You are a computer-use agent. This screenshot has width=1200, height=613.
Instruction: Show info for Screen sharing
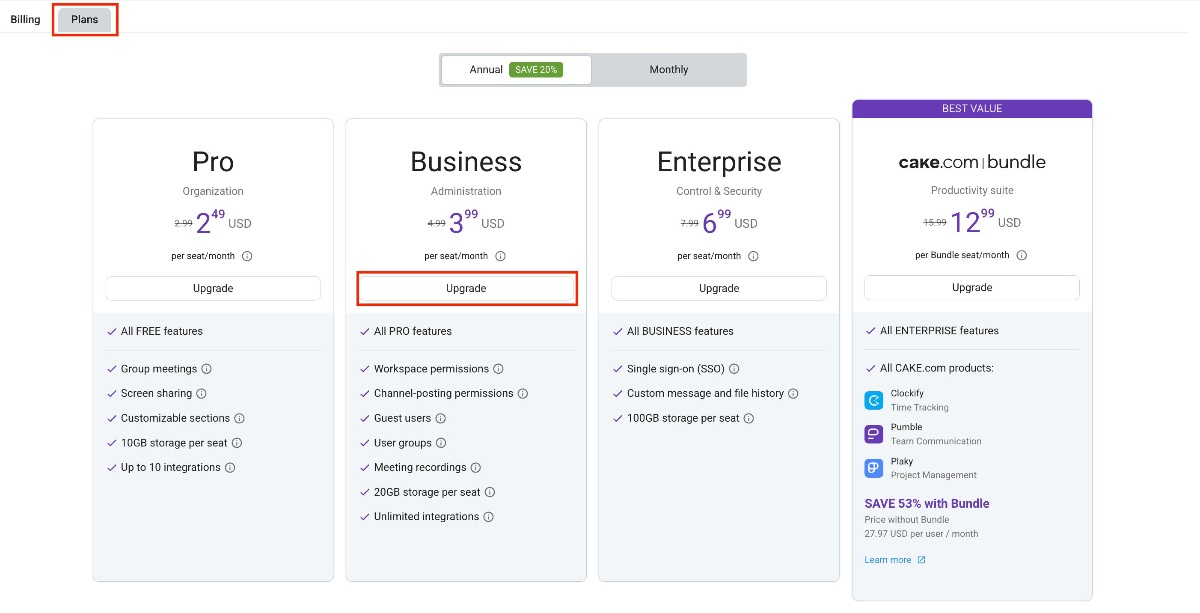point(201,394)
